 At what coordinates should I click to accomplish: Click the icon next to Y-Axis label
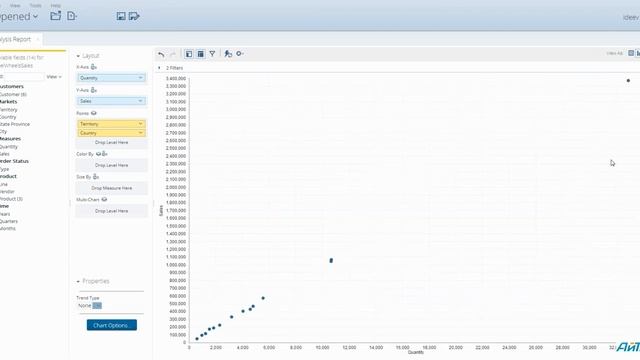(x=94, y=90)
